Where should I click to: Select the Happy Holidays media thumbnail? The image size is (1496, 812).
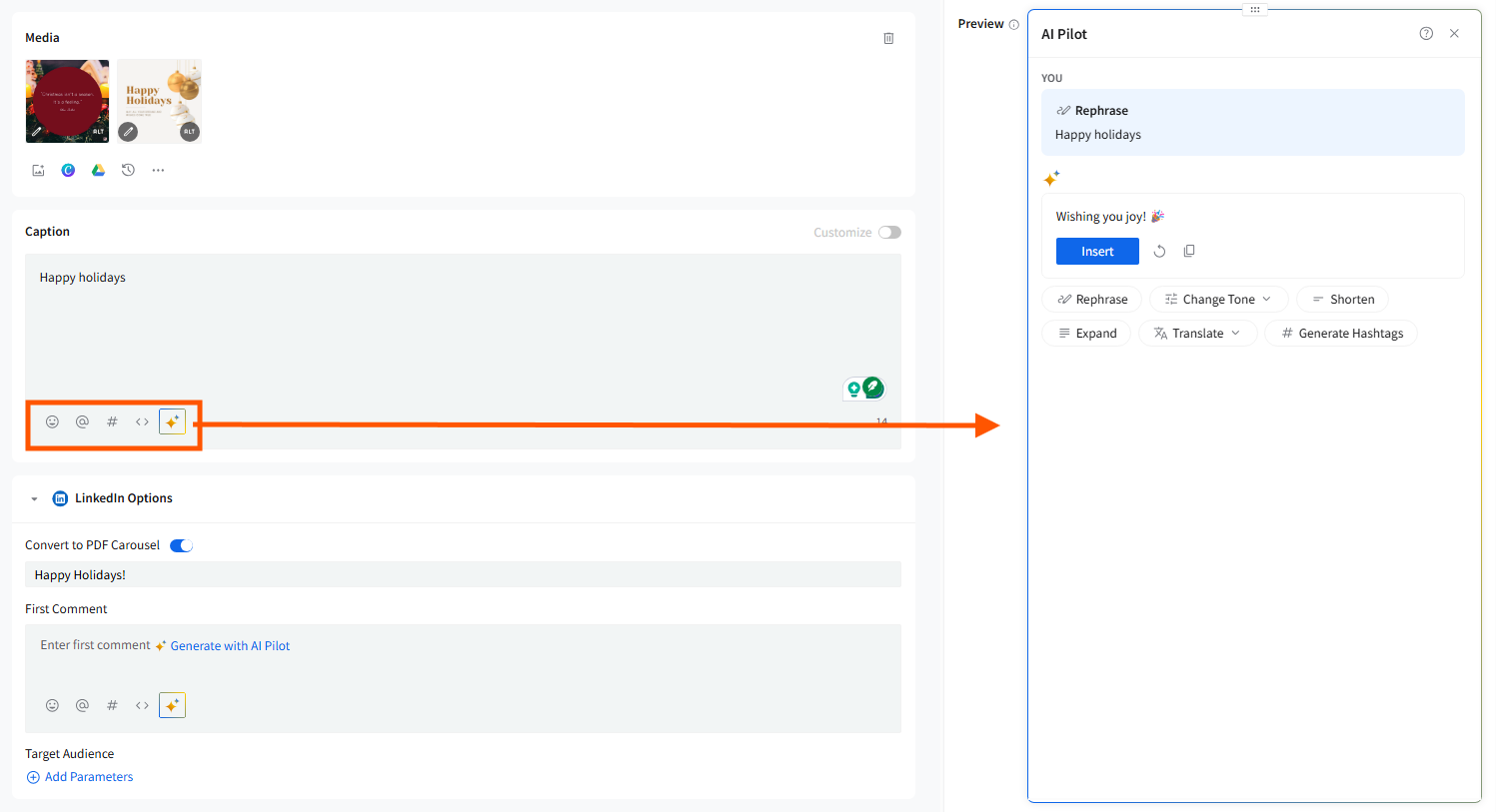pos(159,101)
